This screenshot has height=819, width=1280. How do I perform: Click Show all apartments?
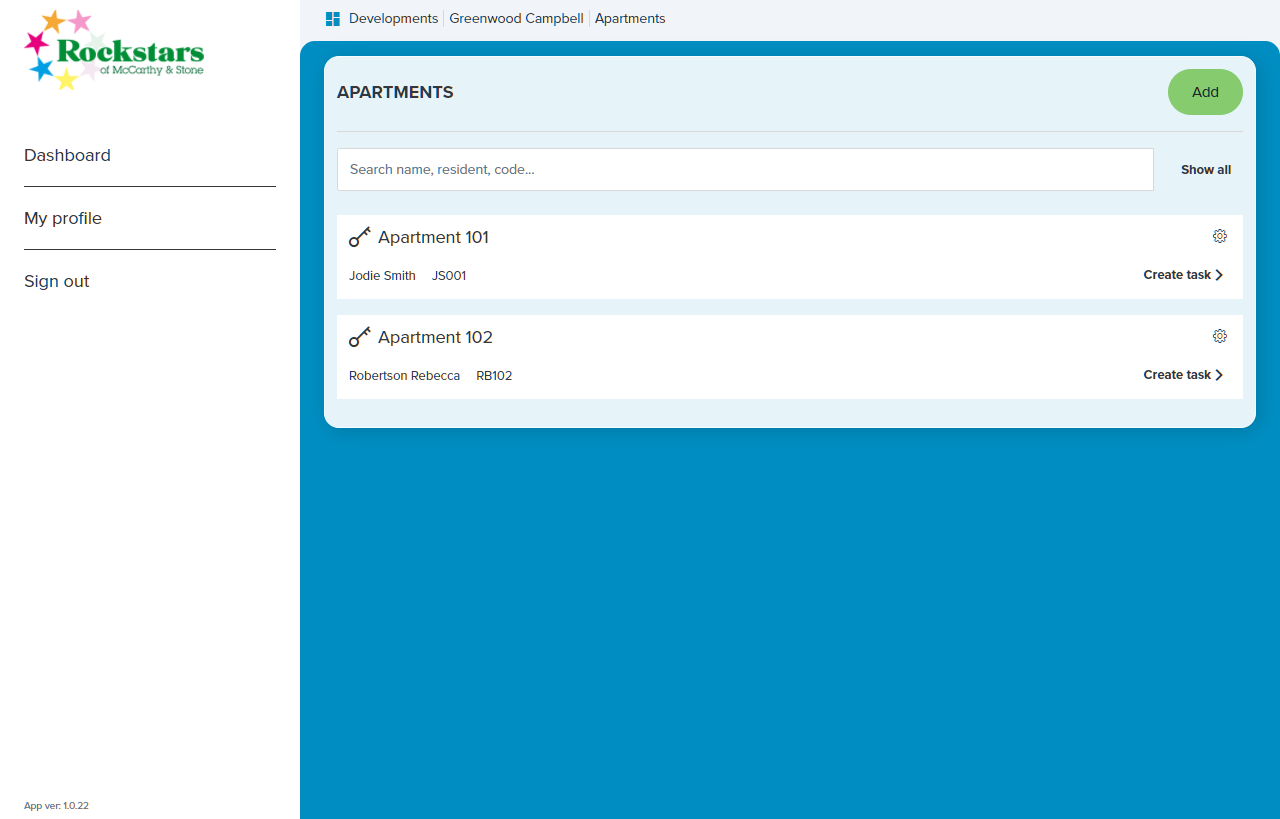point(1206,170)
